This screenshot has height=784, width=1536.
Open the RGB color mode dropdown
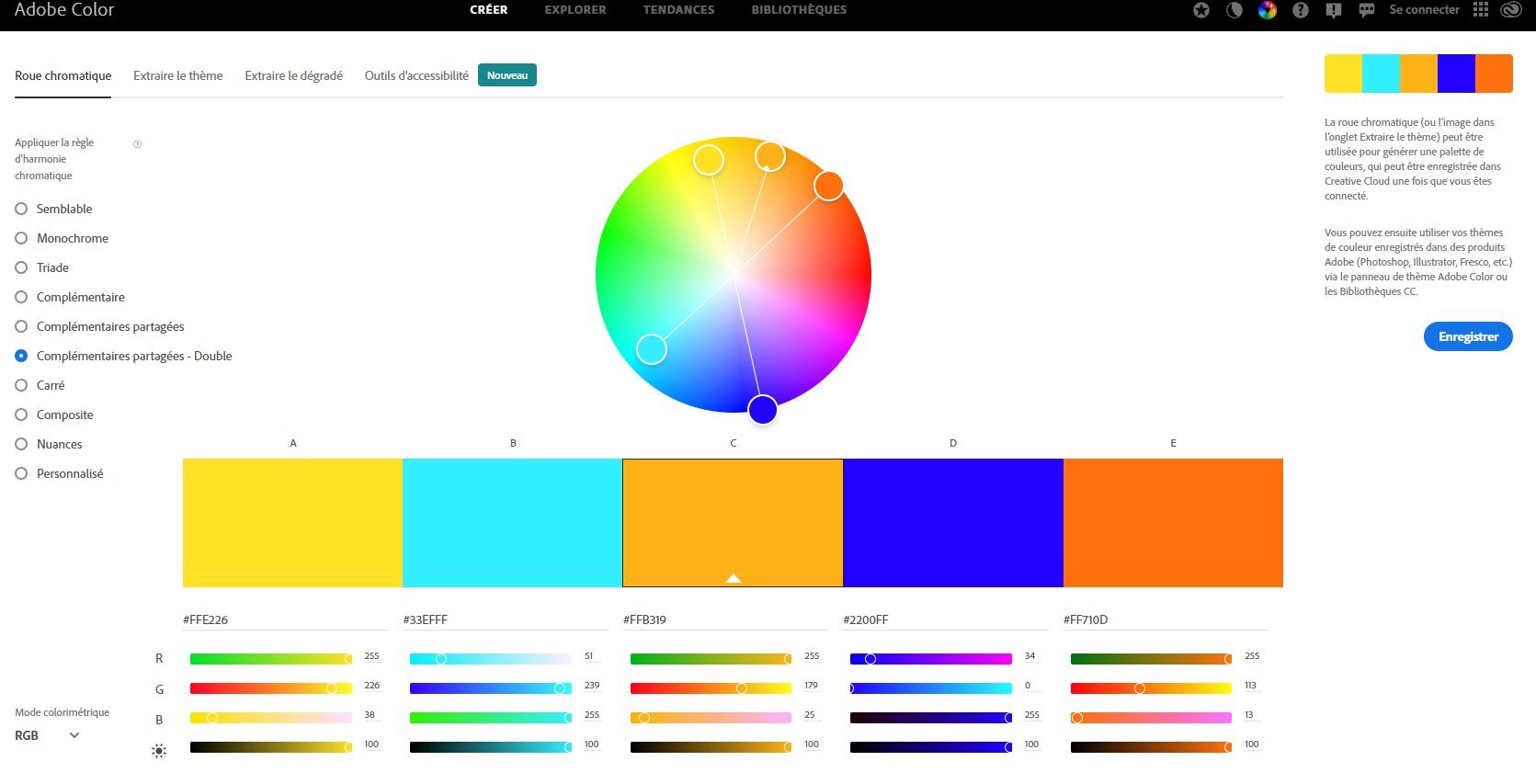(x=47, y=735)
